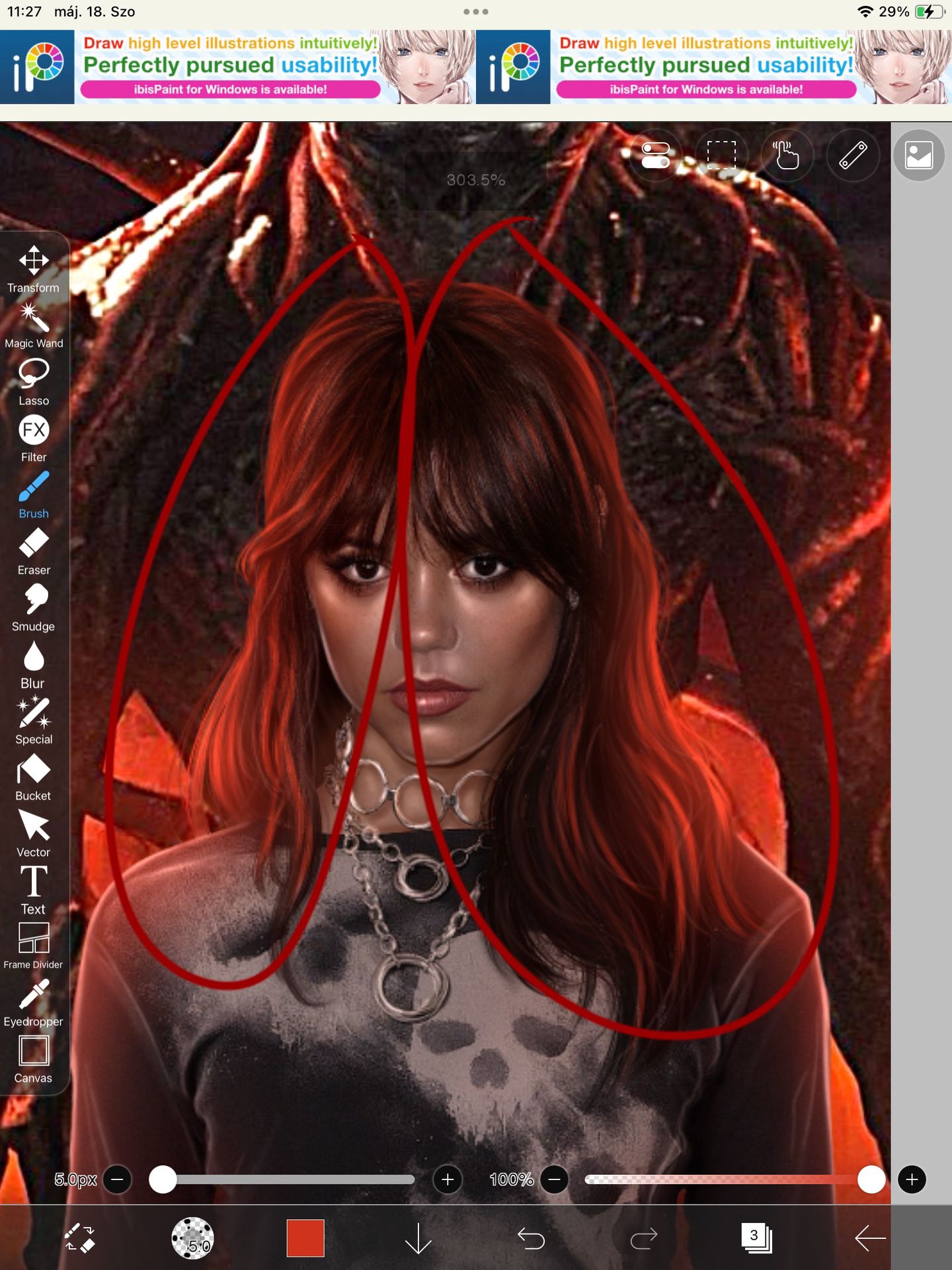
Task: Tap the 100% opacity value
Action: tap(511, 1179)
